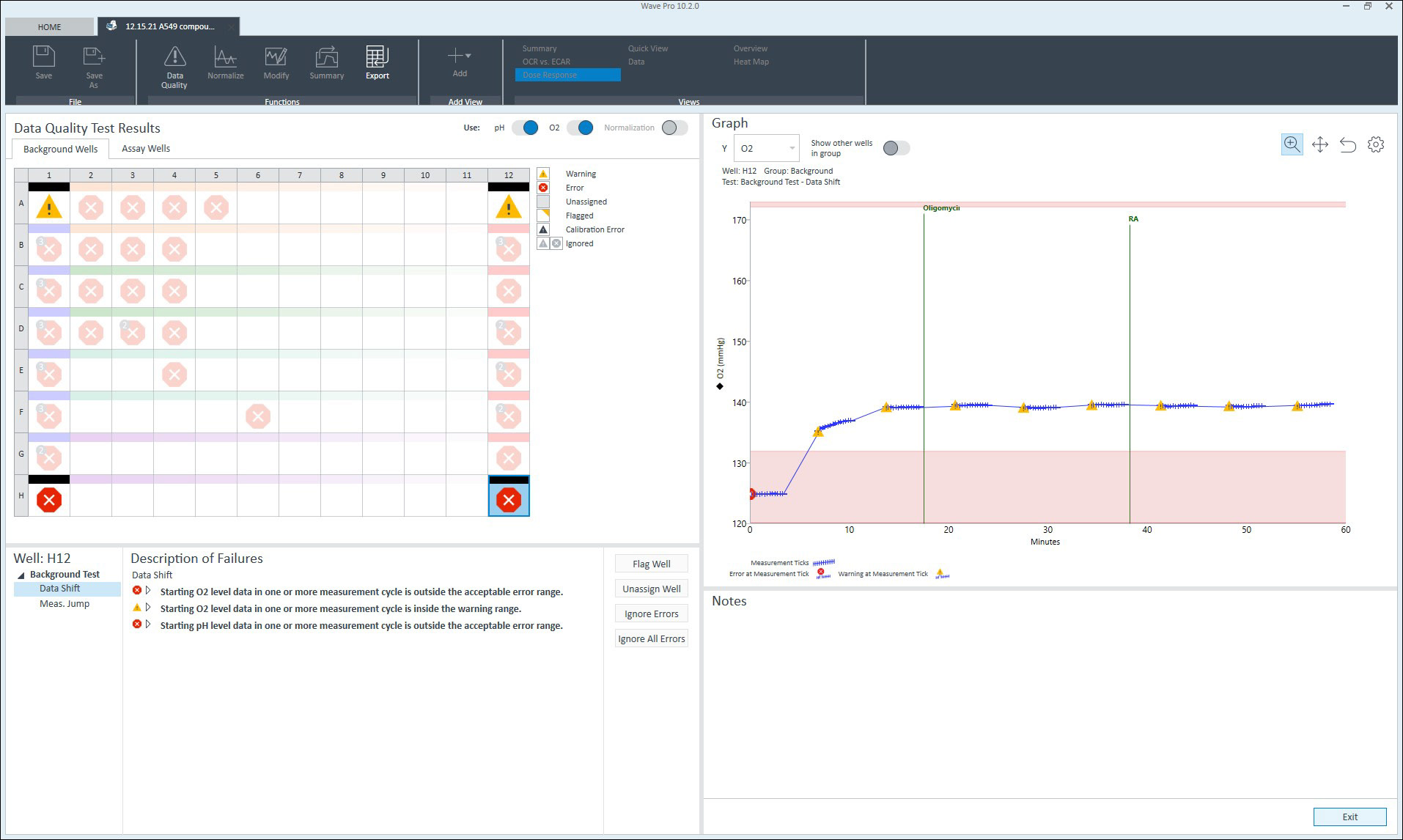Select faded error well D3

(x=133, y=333)
